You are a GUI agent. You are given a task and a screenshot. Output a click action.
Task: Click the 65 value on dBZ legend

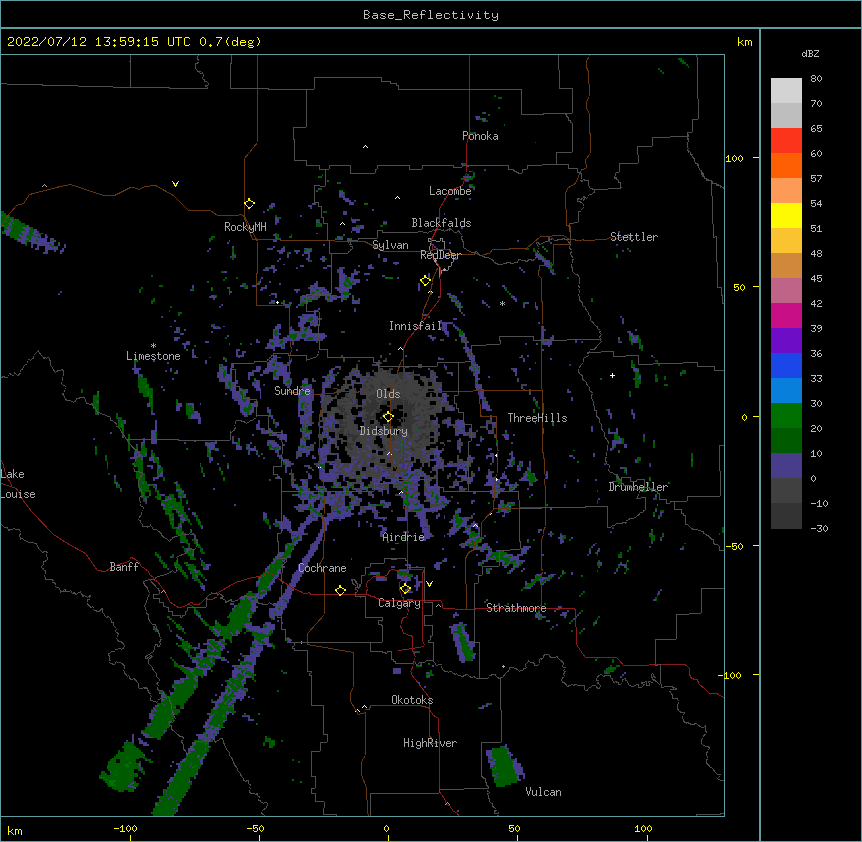click(x=816, y=128)
